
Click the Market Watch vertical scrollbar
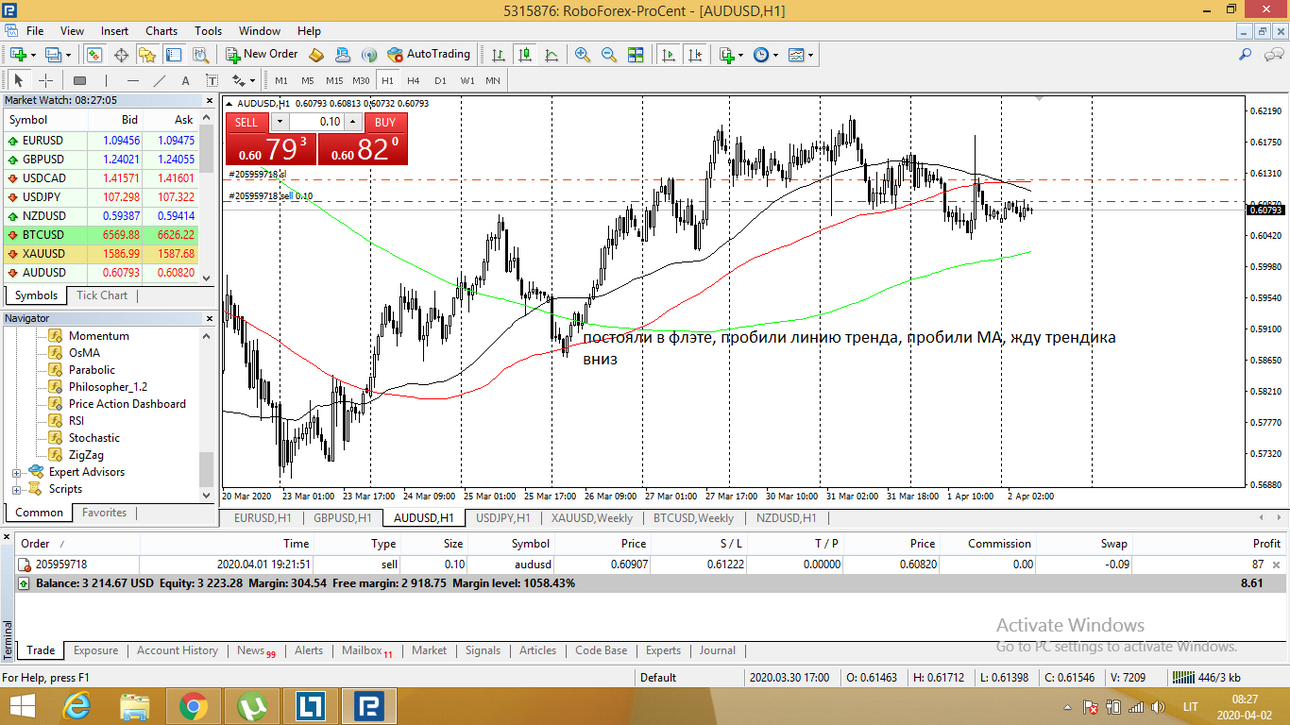(207, 196)
